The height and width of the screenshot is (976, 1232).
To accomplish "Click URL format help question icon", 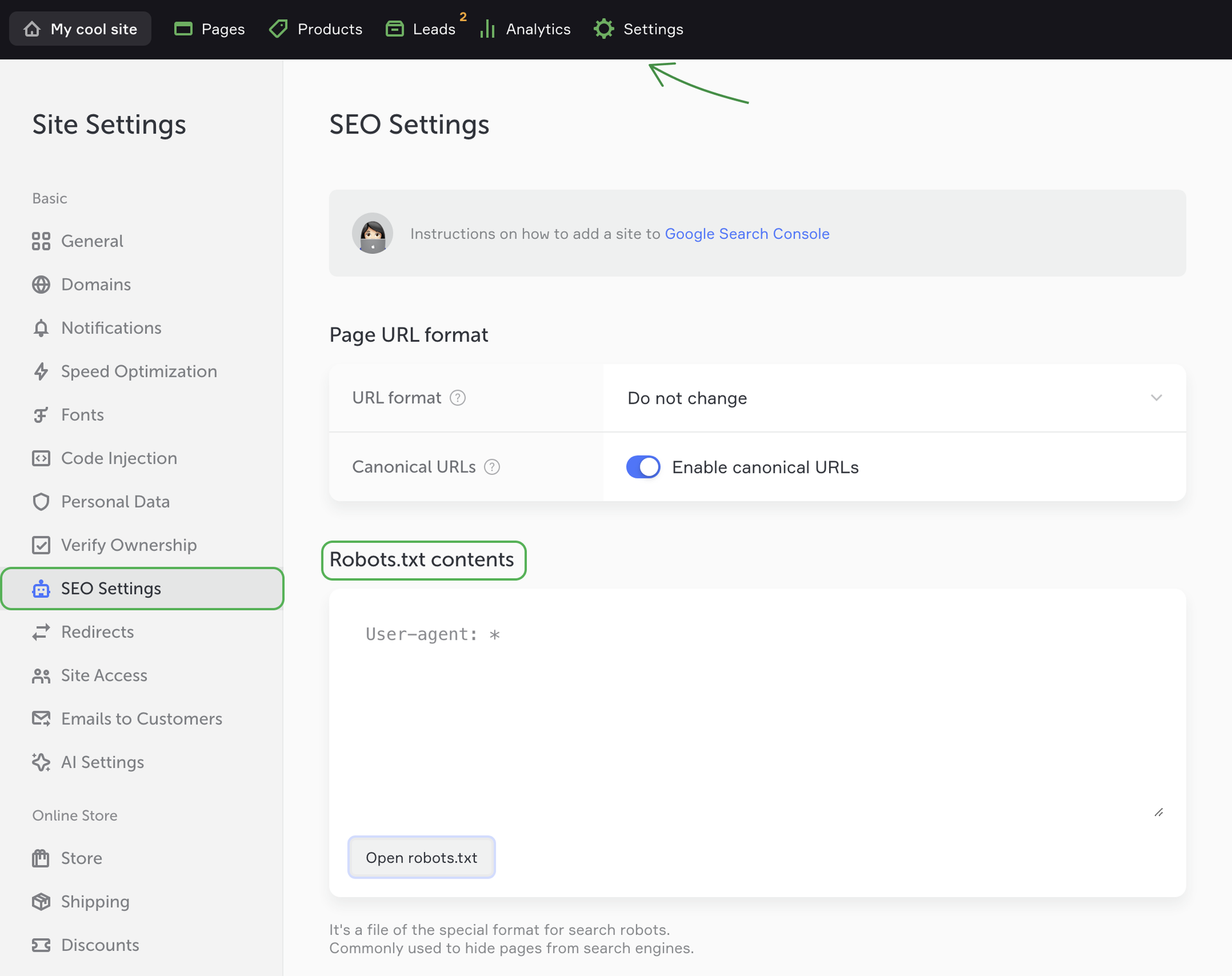I will [x=458, y=398].
